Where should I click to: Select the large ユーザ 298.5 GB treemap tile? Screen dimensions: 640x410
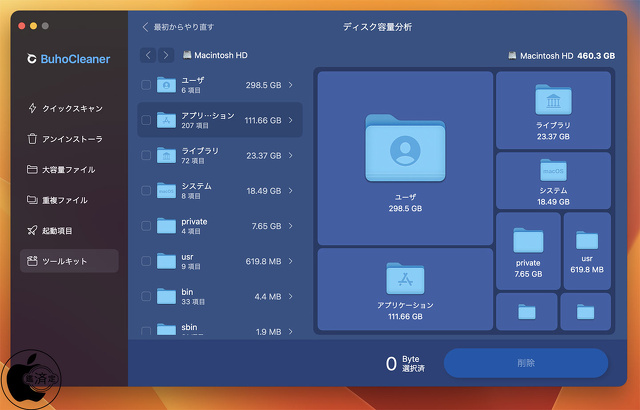(405, 158)
